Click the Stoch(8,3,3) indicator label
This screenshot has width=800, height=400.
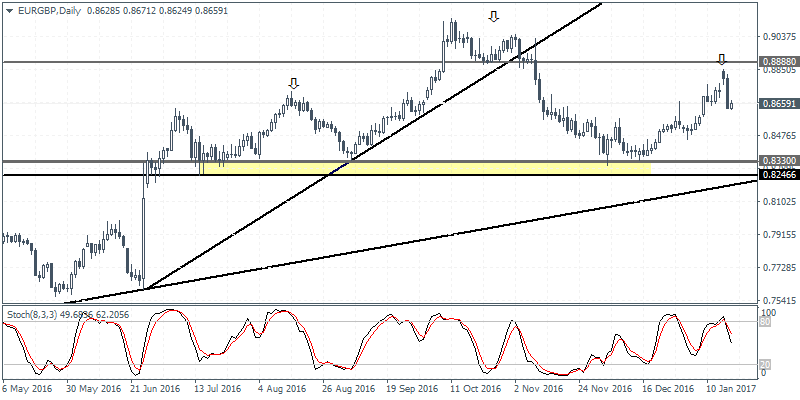(x=36, y=314)
